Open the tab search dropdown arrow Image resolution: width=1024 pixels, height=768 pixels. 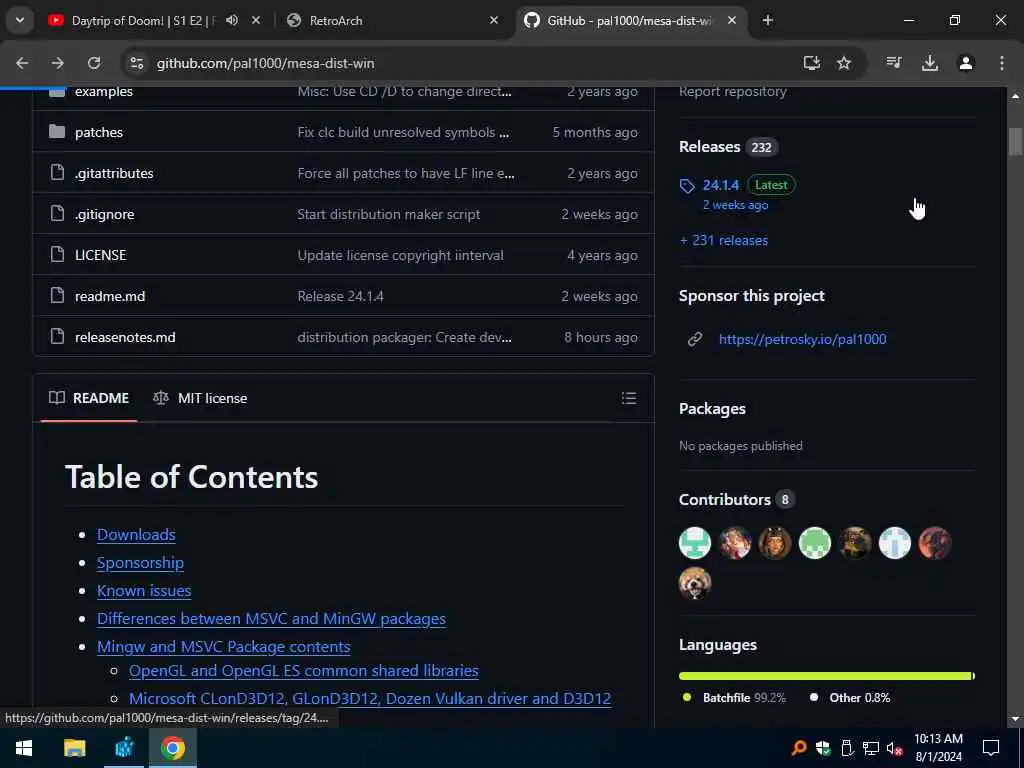20,20
